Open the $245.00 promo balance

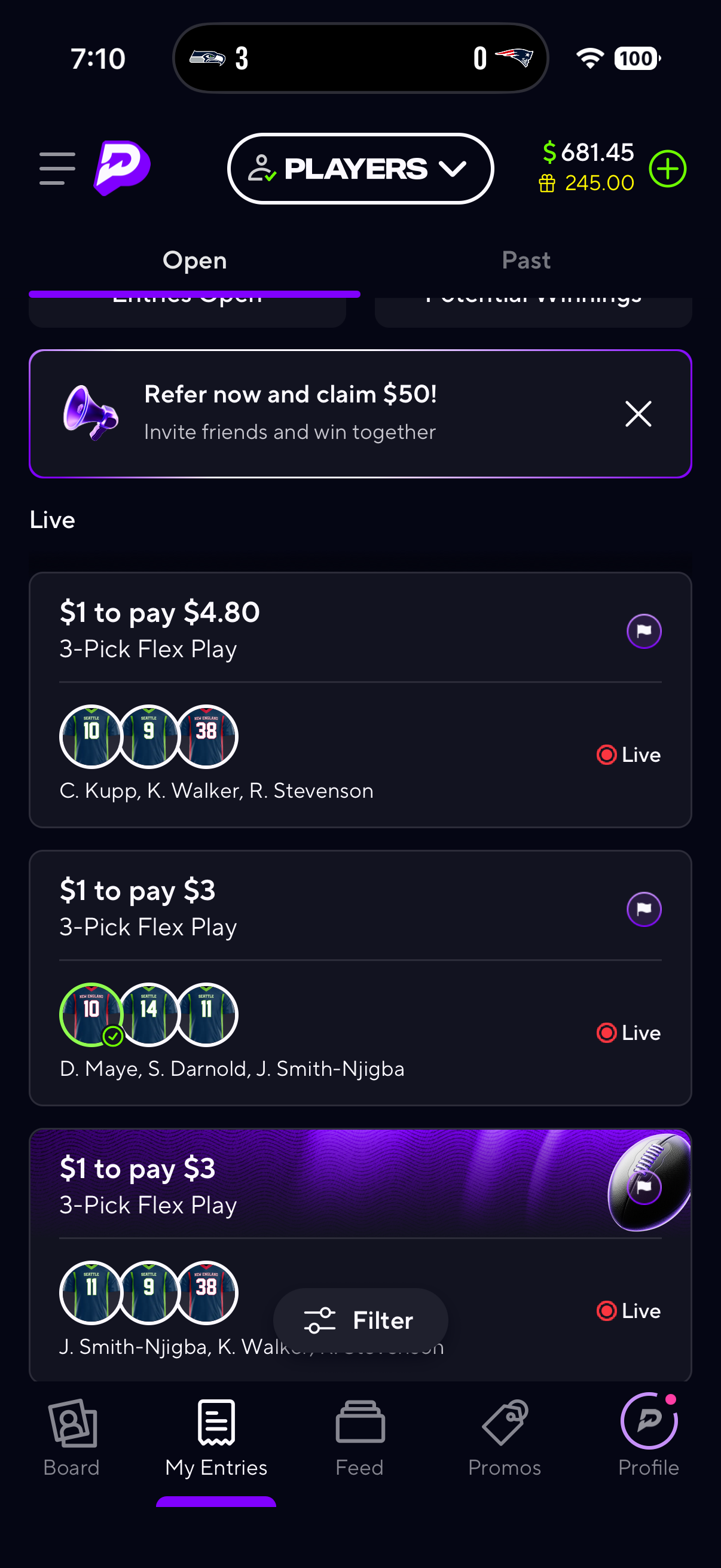(587, 183)
